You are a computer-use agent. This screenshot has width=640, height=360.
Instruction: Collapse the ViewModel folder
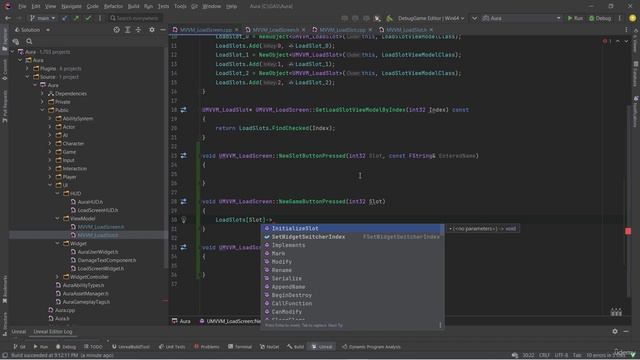pyautogui.click(x=58, y=218)
